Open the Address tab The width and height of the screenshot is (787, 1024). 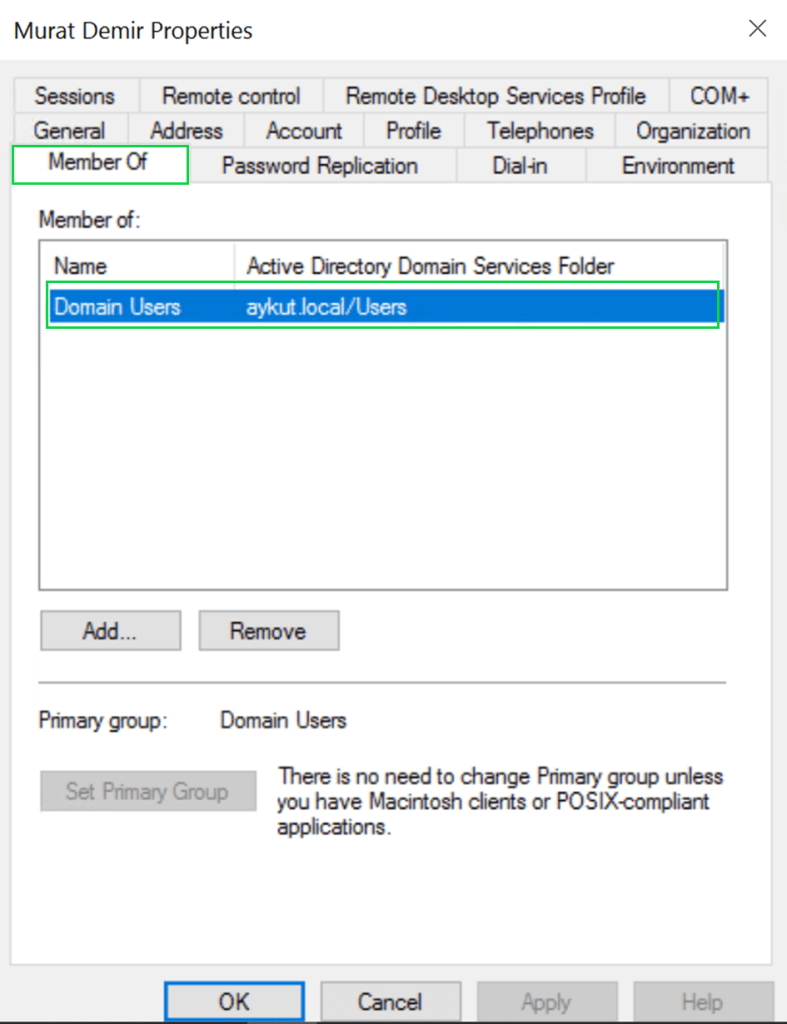(x=186, y=131)
